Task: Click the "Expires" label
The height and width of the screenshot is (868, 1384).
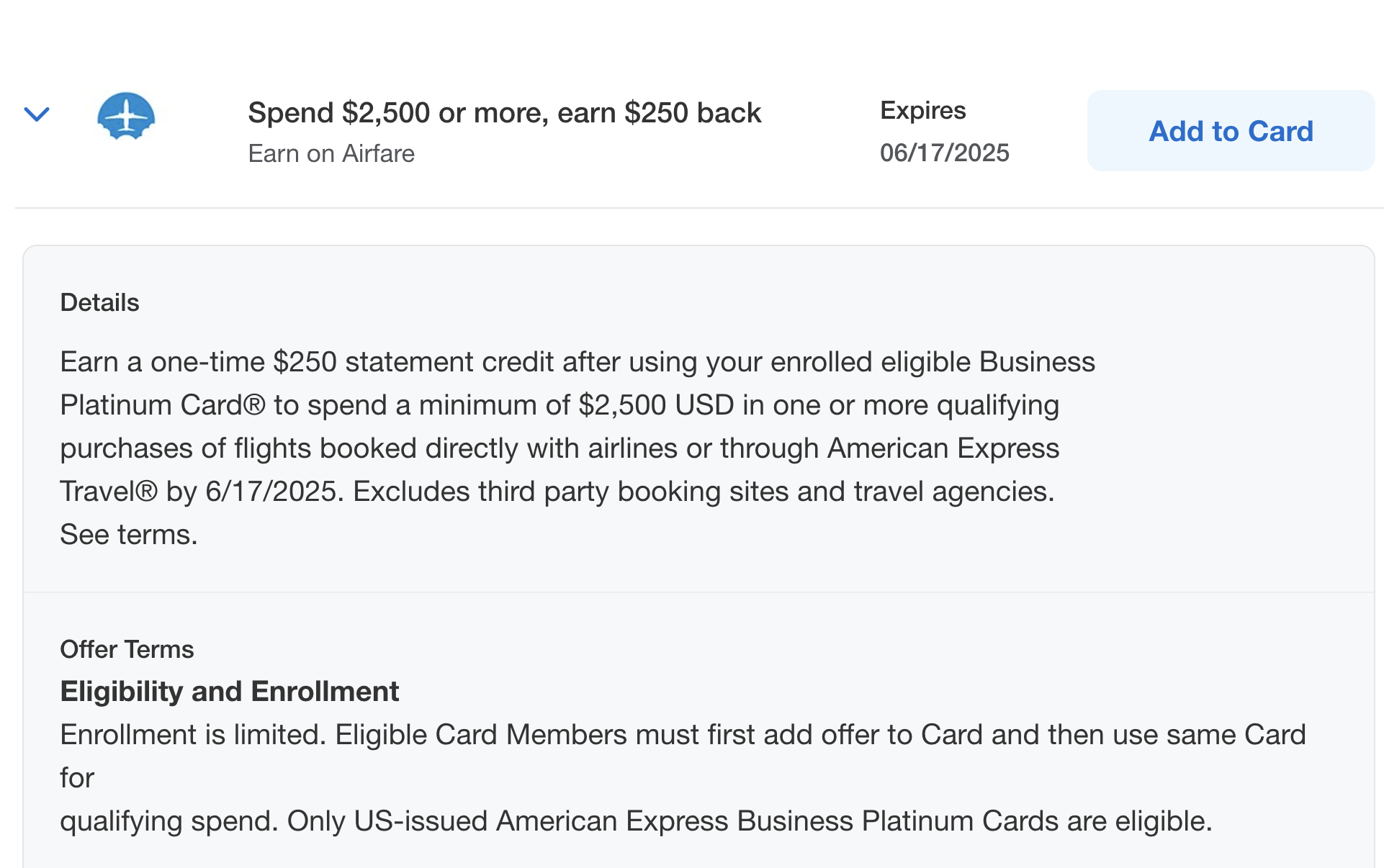Action: [x=922, y=111]
